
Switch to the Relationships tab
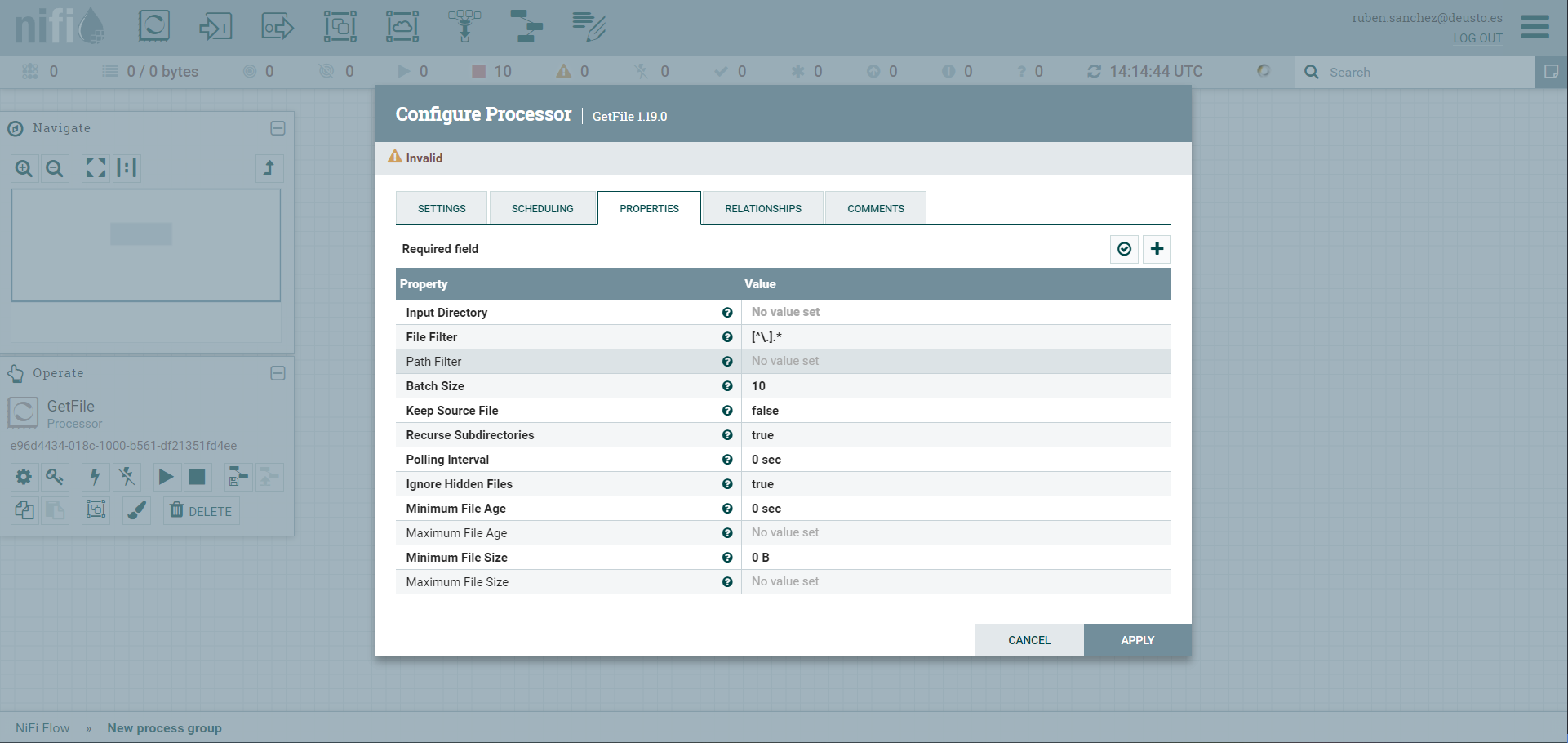pyautogui.click(x=763, y=208)
